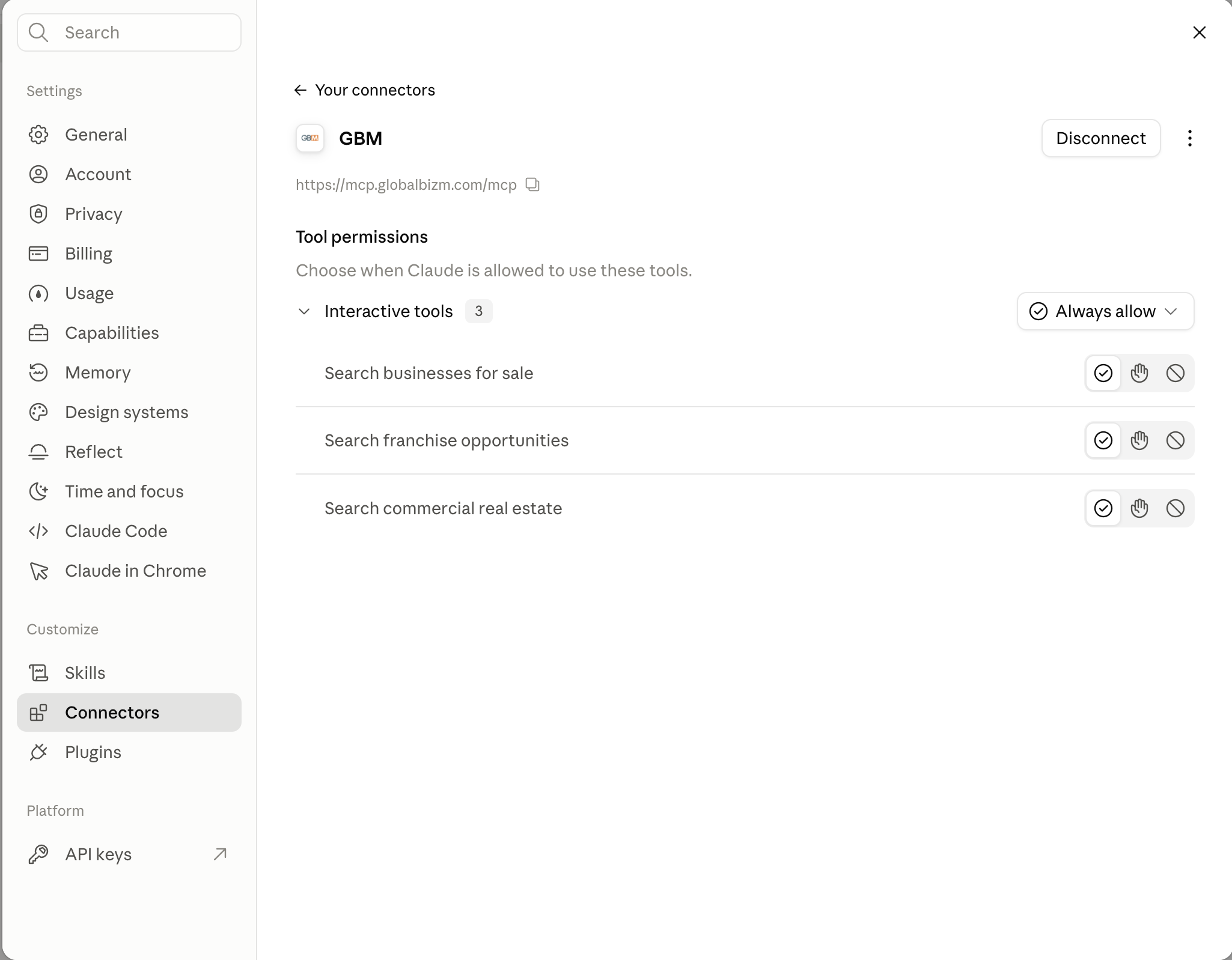
Task: Open Billing settings
Action: [129, 254]
